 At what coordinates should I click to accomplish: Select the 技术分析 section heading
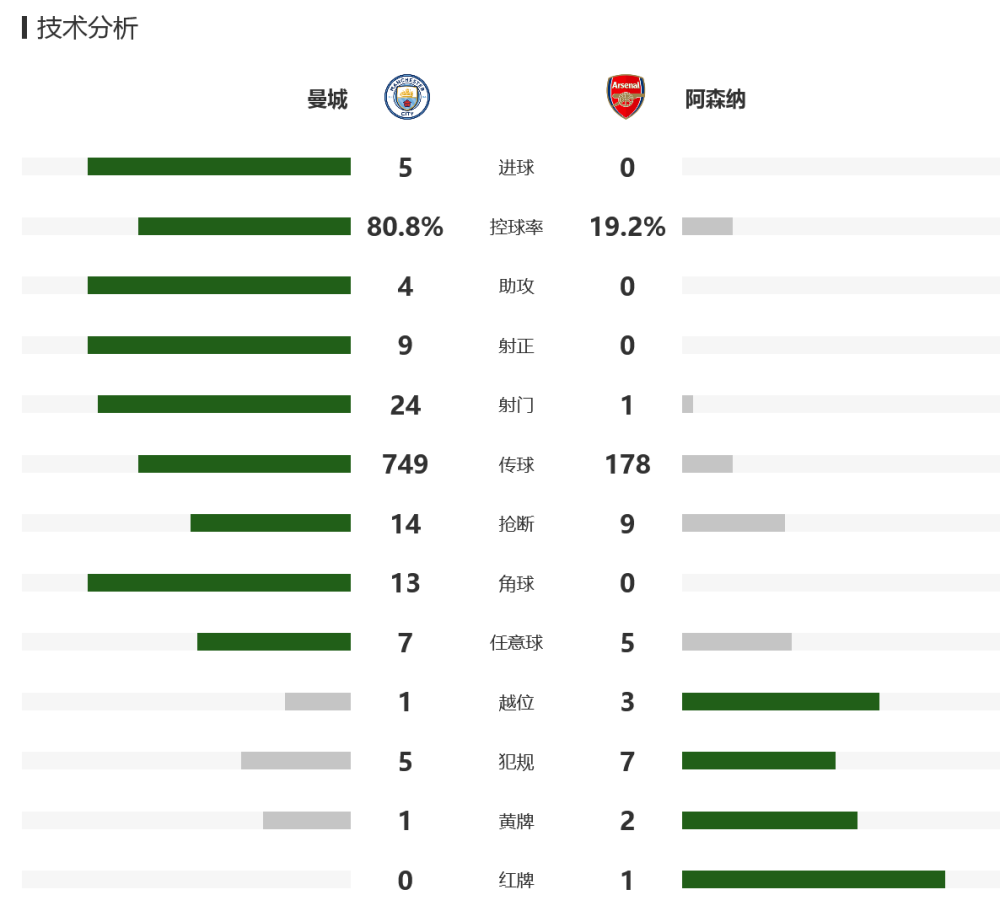click(87, 28)
